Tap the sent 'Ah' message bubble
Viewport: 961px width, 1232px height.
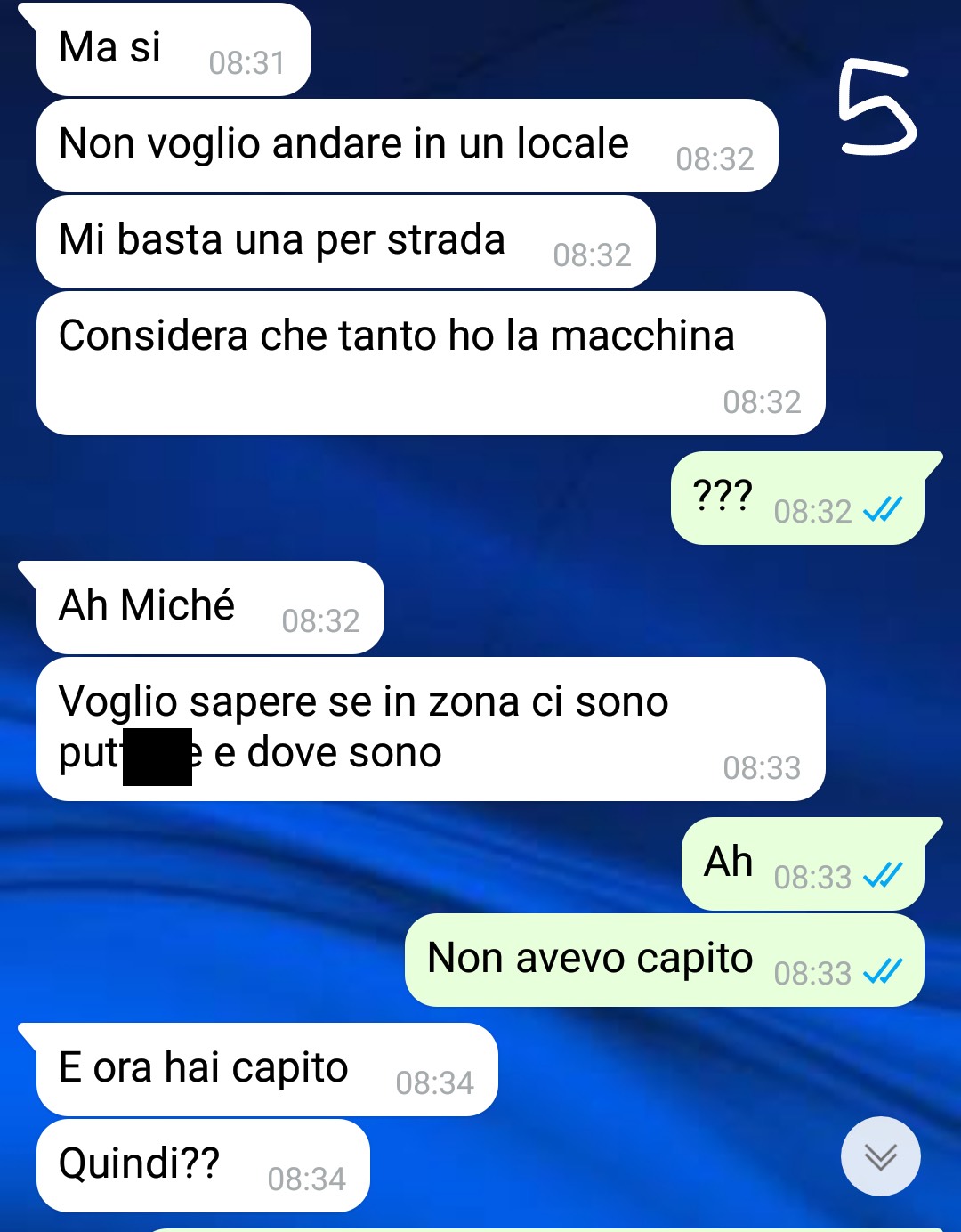[804, 864]
